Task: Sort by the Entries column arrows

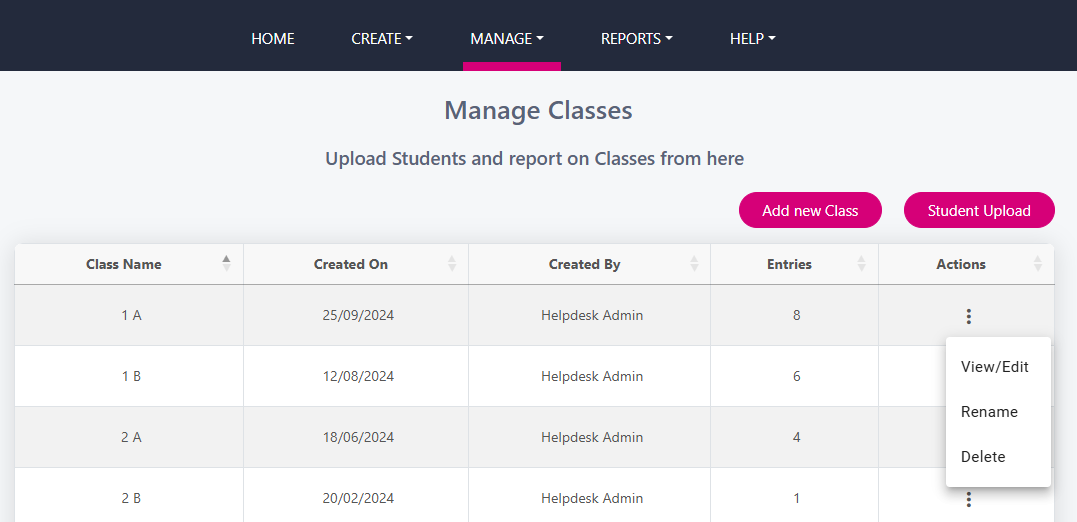Action: (861, 264)
